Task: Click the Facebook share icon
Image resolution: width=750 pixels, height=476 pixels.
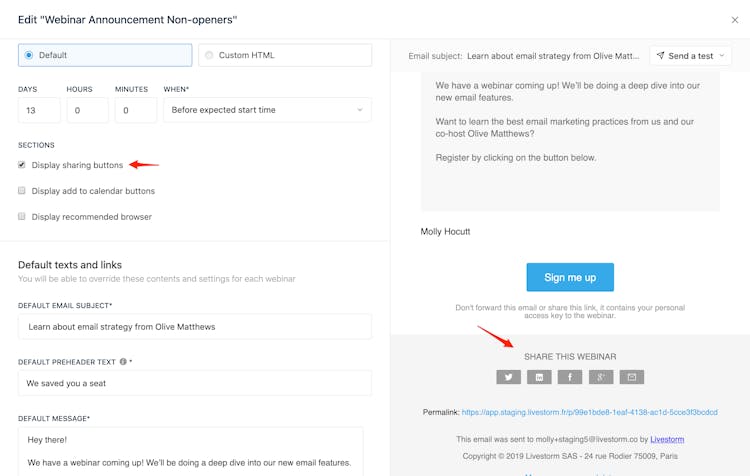Action: coord(570,377)
